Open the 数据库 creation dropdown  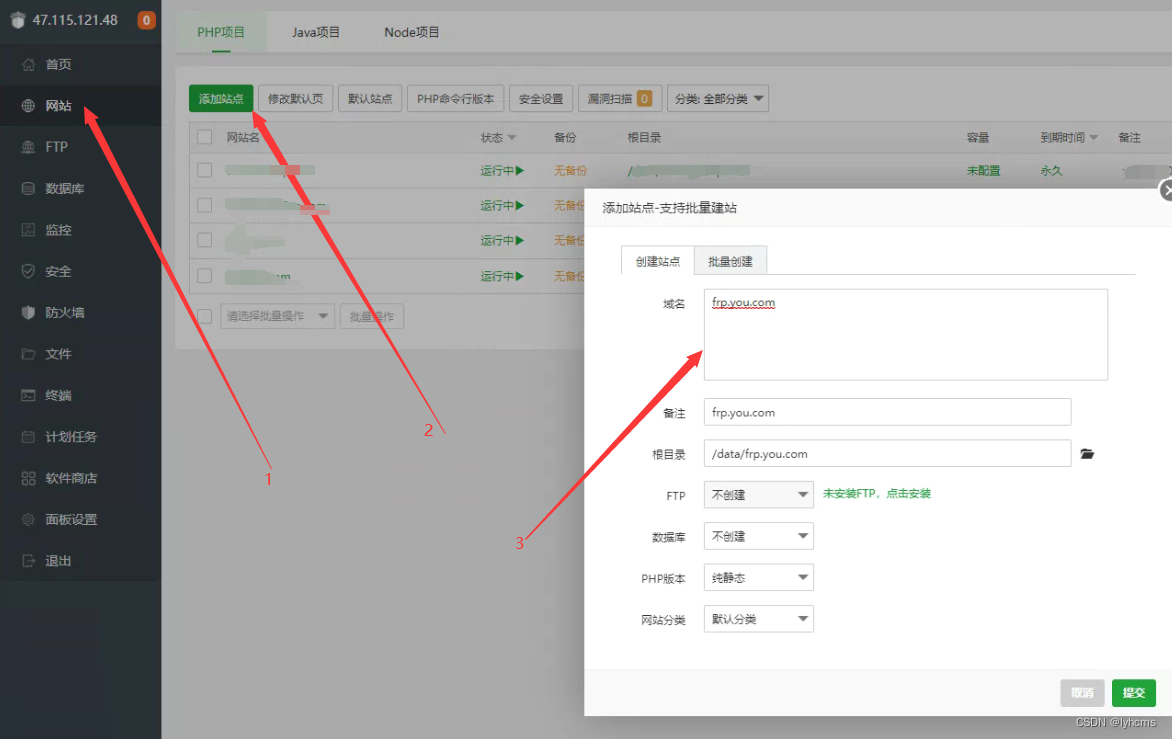point(758,536)
